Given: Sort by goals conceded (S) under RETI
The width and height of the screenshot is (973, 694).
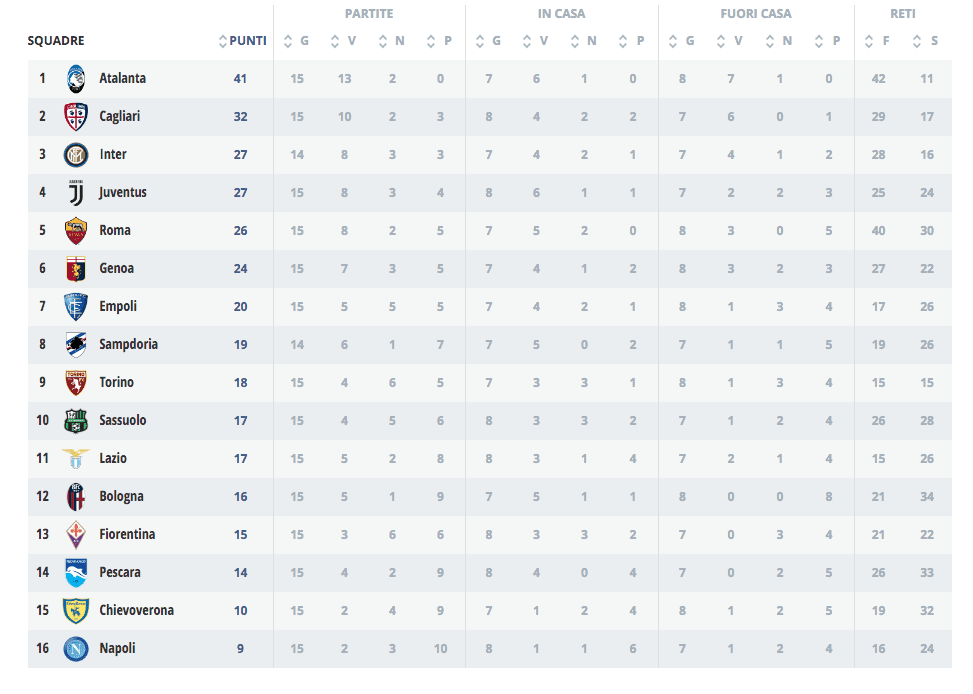Looking at the screenshot, I should [x=927, y=41].
